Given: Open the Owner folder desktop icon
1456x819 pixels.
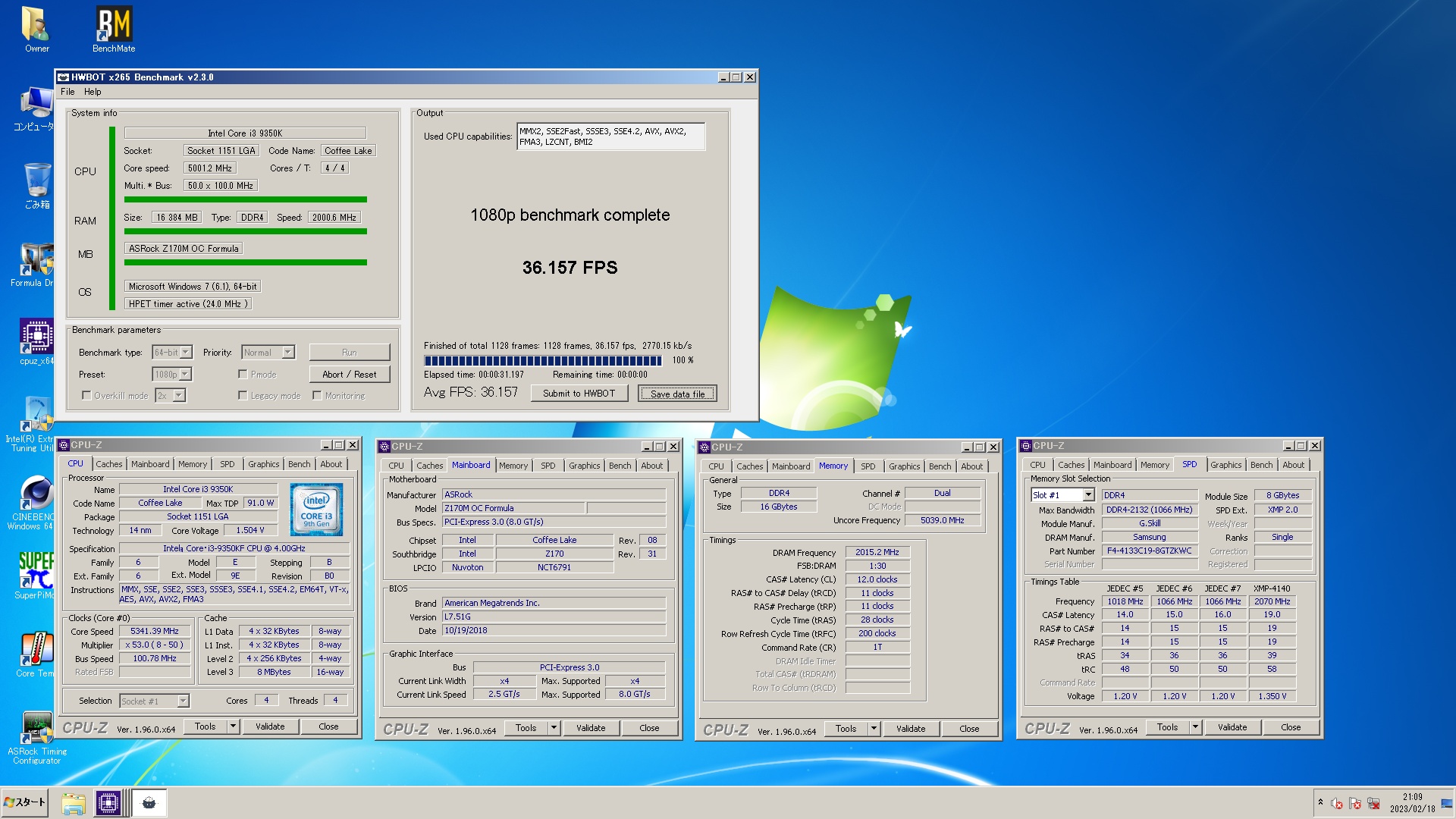Looking at the screenshot, I should click(x=36, y=29).
